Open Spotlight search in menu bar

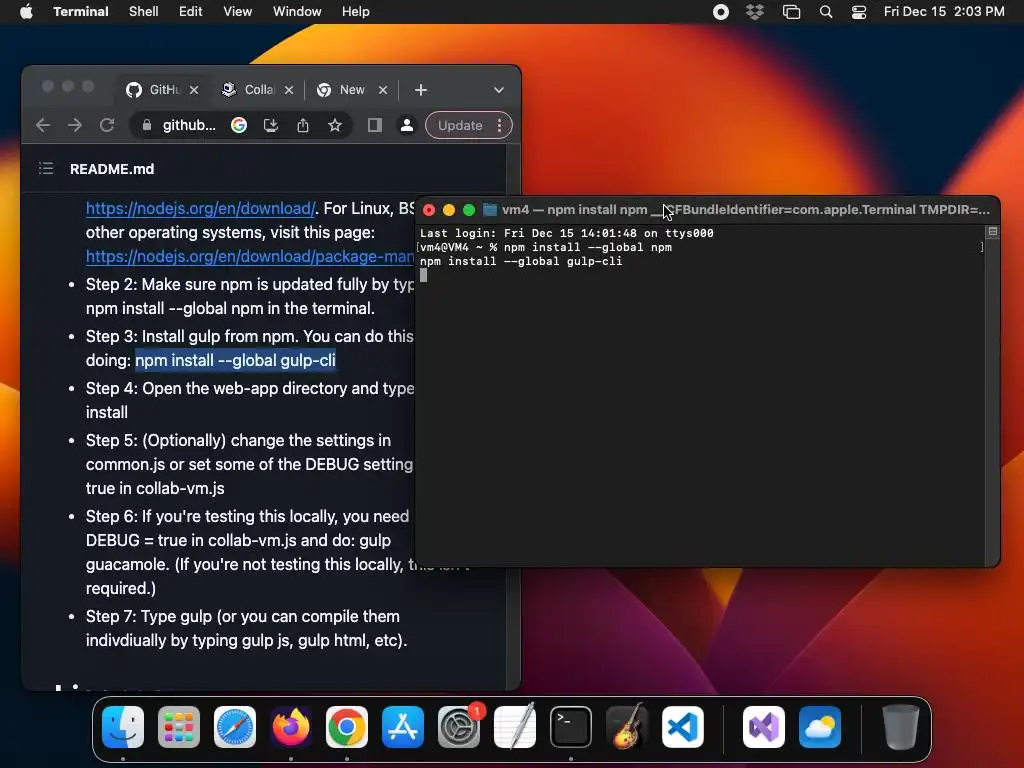click(826, 12)
